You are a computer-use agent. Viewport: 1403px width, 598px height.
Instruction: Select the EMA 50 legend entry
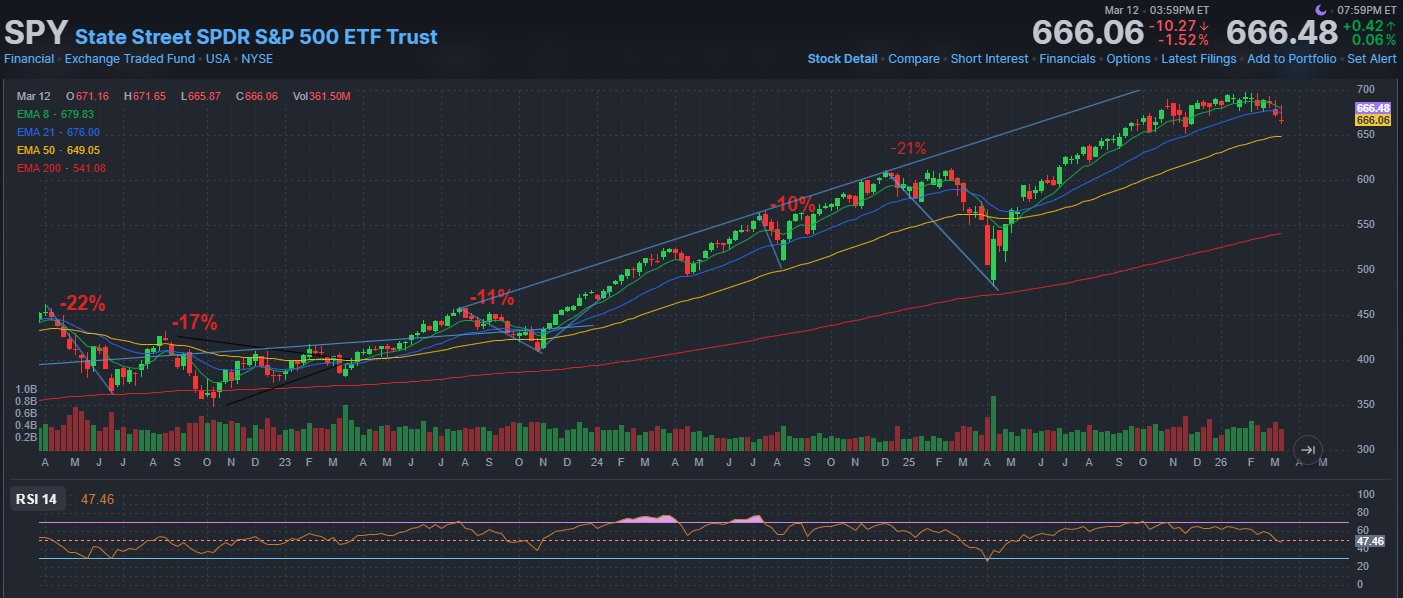pyautogui.click(x=58, y=150)
